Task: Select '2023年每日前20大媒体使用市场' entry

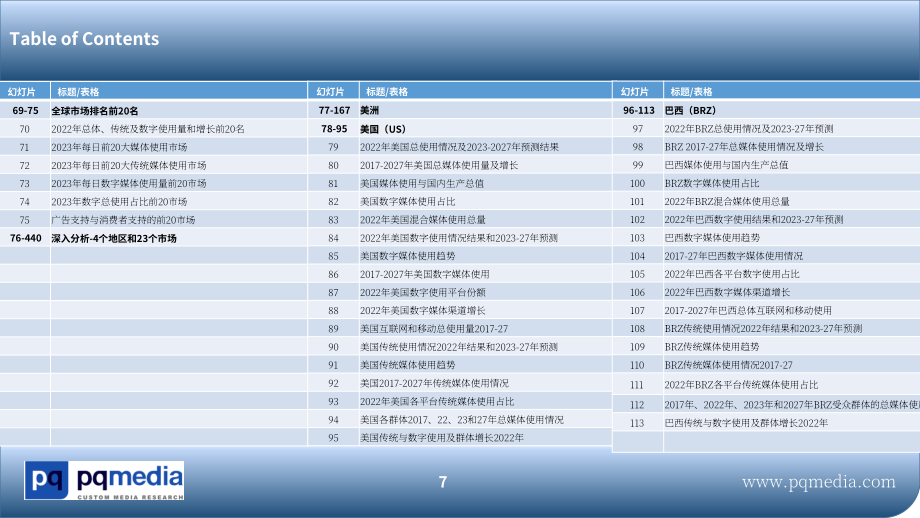Action: [x=119, y=147]
